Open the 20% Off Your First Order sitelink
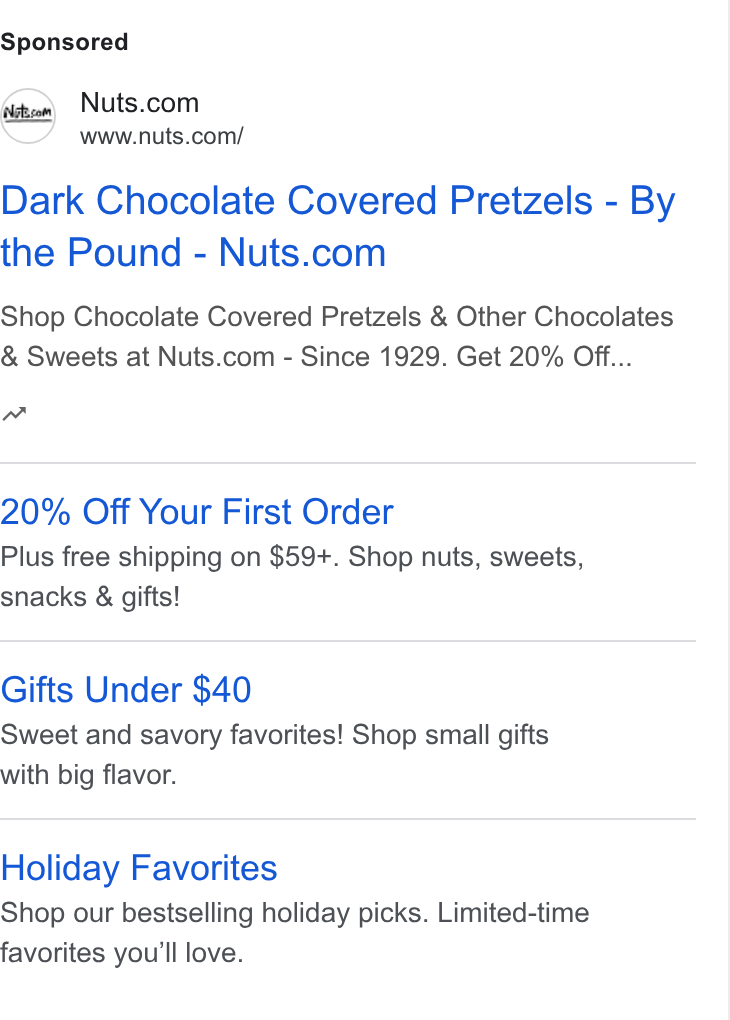730x1020 pixels. pyautogui.click(x=196, y=511)
